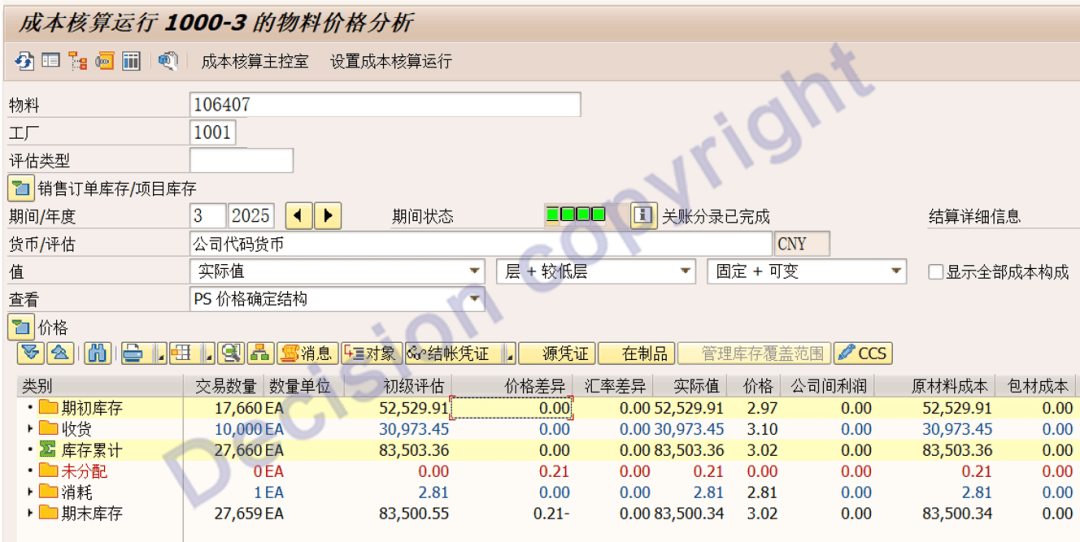Click the 在制品 button
The height and width of the screenshot is (542, 1080).
[636, 353]
